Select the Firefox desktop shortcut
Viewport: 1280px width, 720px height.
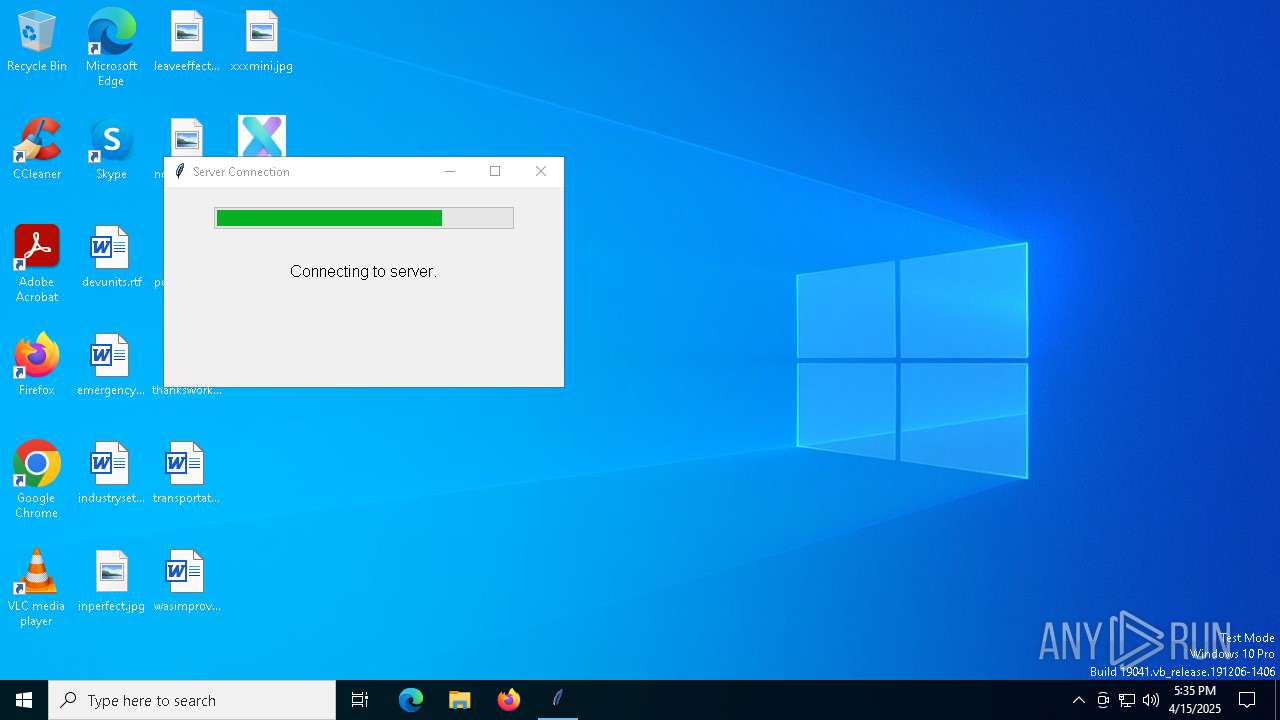click(37, 366)
